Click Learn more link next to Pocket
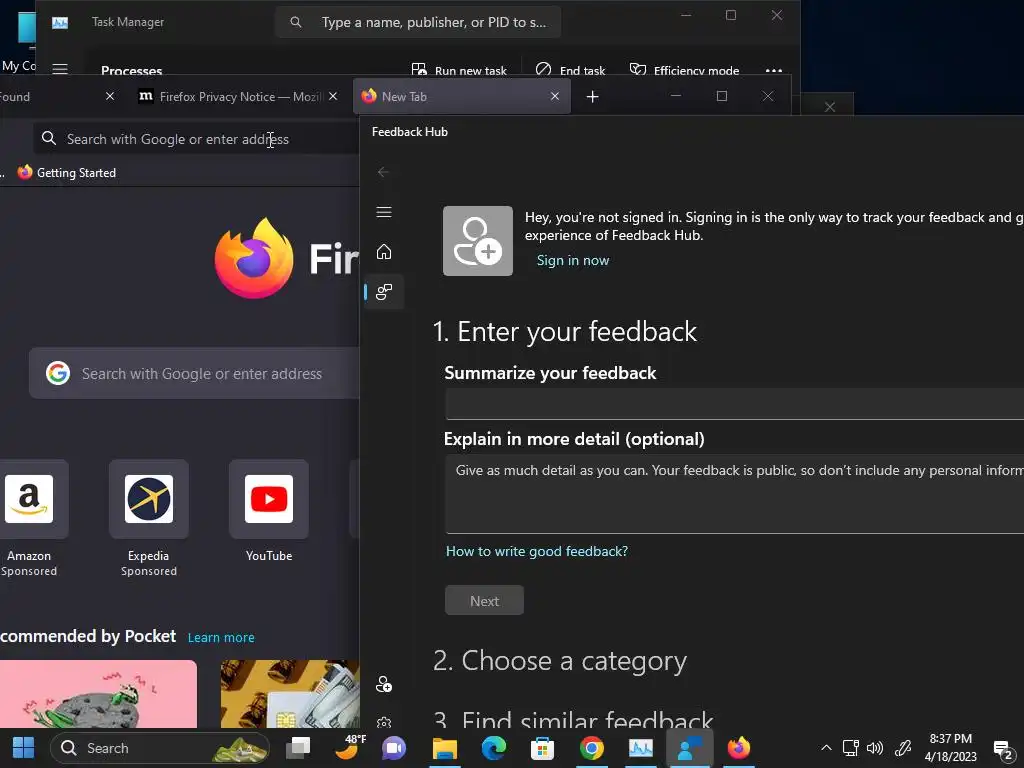 [x=221, y=637]
